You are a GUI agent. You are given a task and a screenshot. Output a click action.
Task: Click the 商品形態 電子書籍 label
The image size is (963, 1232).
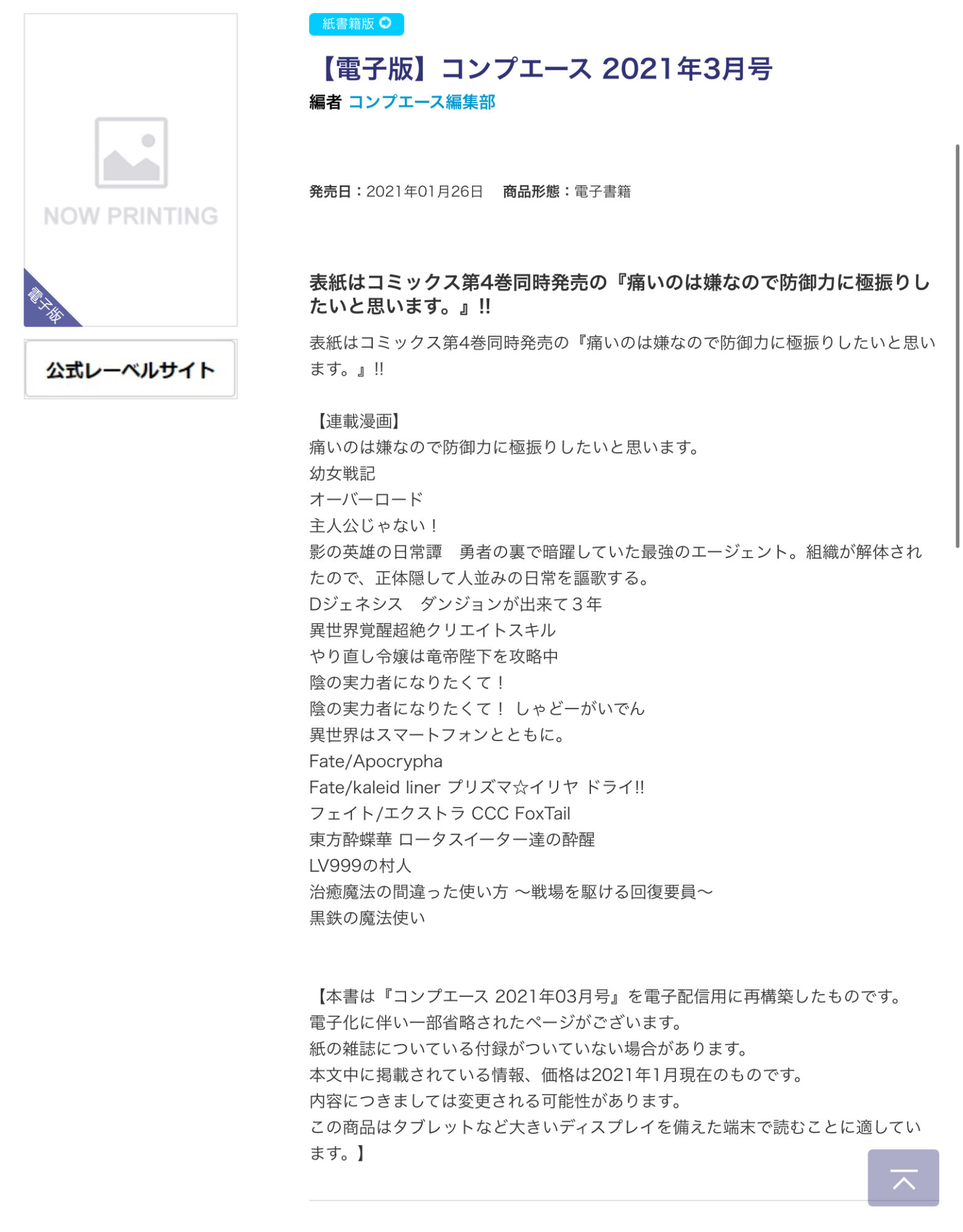pyautogui.click(x=567, y=192)
